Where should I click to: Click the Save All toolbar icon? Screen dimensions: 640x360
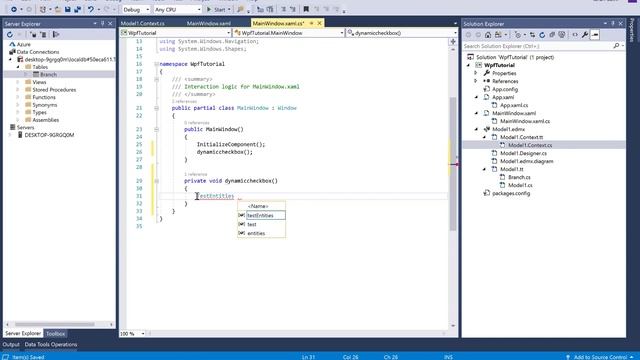pyautogui.click(x=77, y=9)
